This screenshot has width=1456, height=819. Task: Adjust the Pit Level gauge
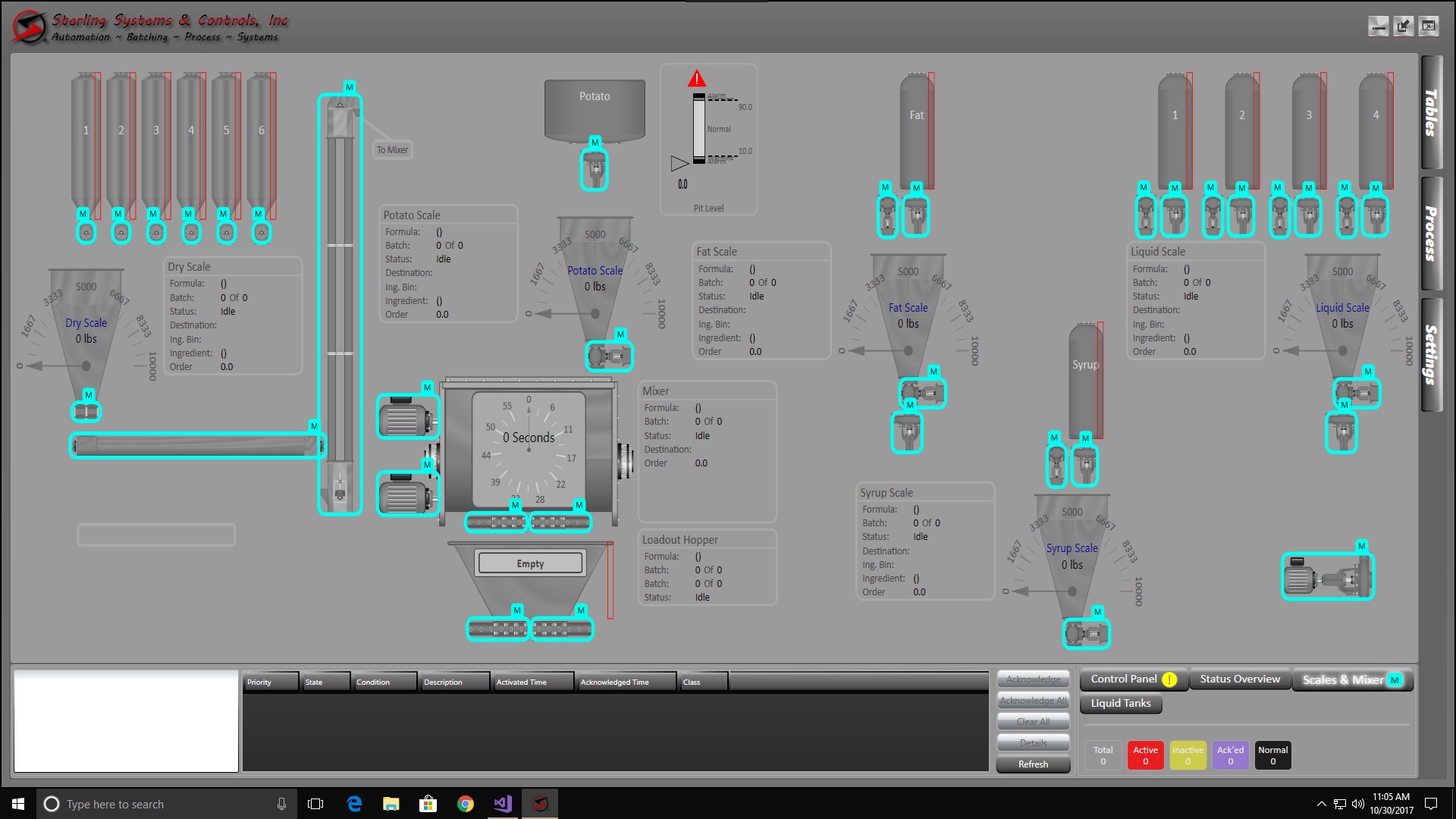pyautogui.click(x=698, y=129)
